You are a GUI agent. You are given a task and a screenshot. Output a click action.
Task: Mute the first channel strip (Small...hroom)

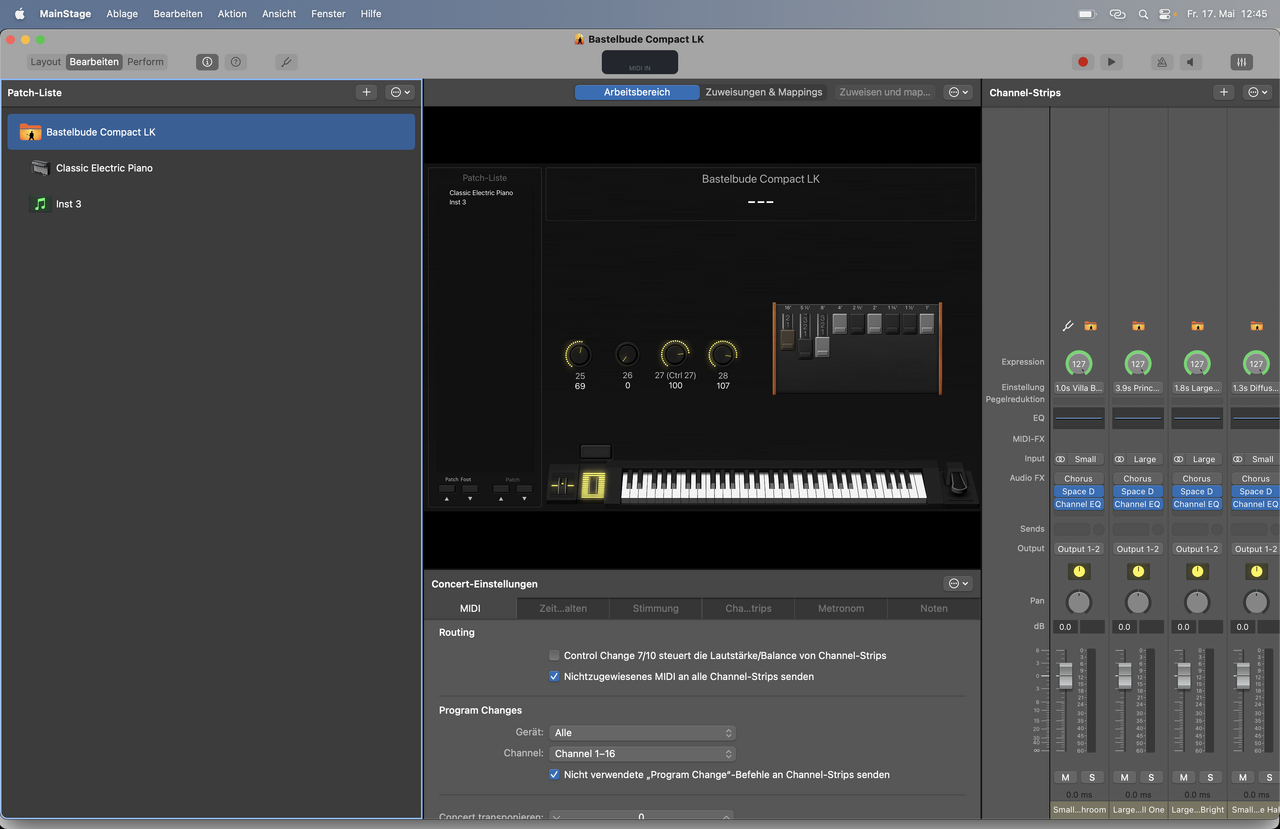1066,777
